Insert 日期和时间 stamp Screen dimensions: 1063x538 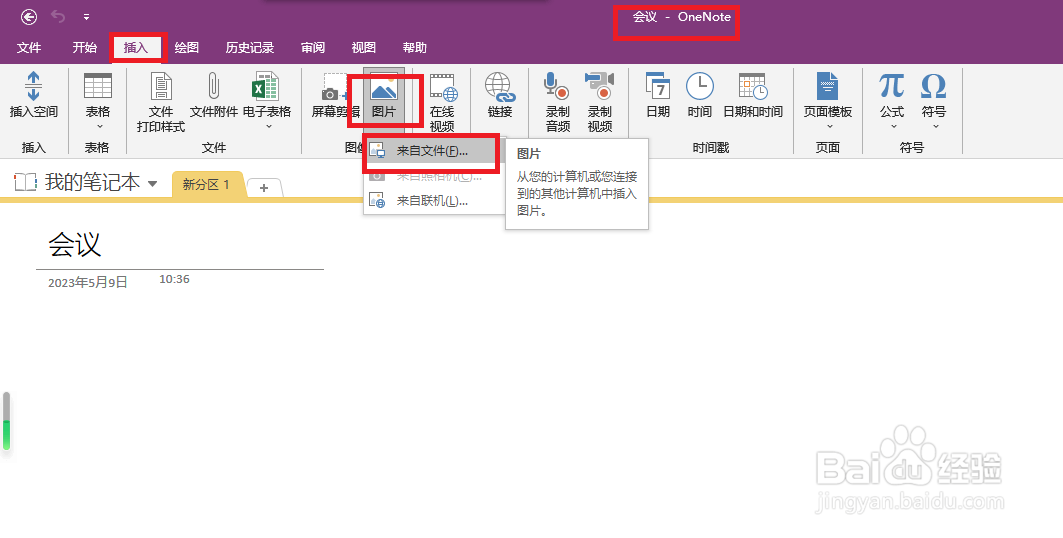click(x=753, y=86)
